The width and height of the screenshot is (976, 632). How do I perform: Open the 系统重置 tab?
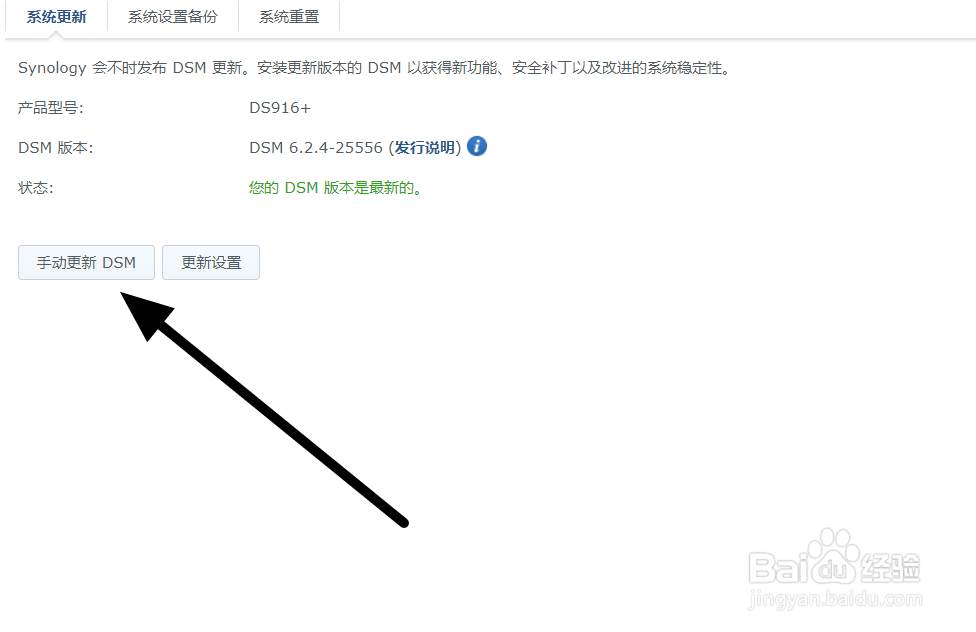(x=289, y=17)
